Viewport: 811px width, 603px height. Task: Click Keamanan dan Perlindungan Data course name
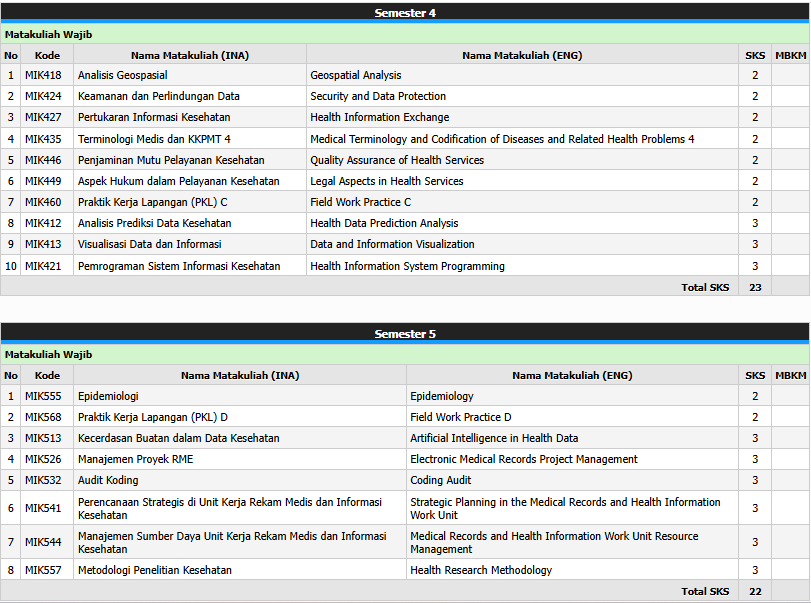[158, 97]
